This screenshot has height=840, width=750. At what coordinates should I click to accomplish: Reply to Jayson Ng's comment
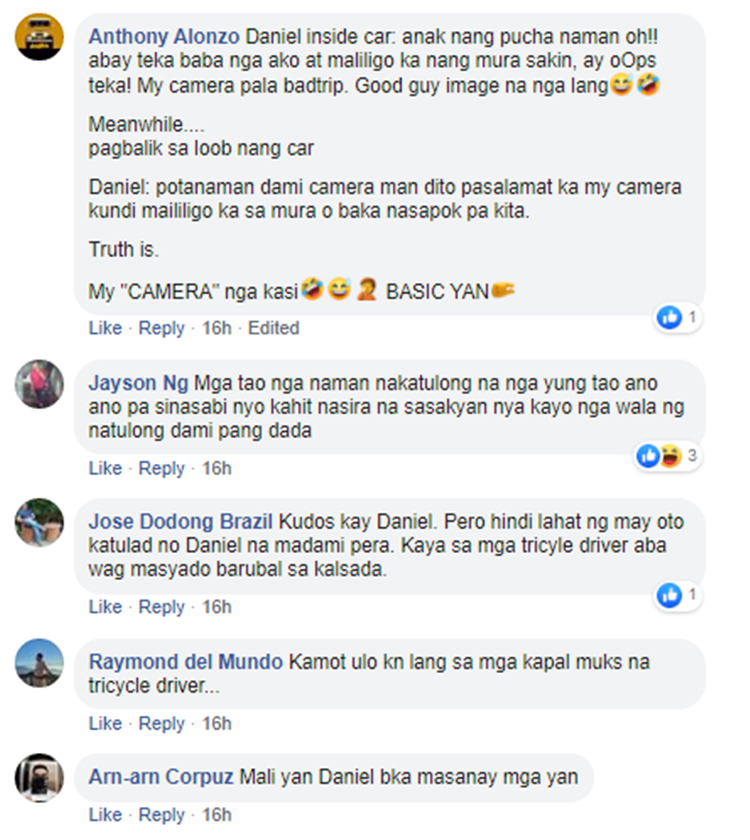161,468
